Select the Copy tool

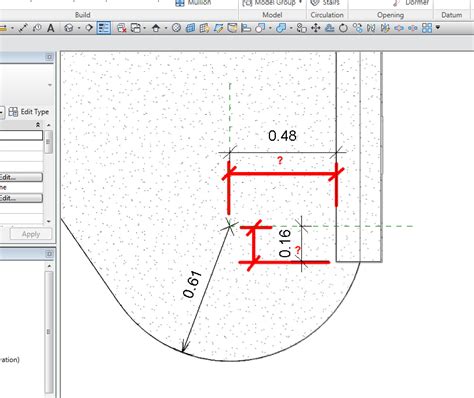tap(302, 28)
